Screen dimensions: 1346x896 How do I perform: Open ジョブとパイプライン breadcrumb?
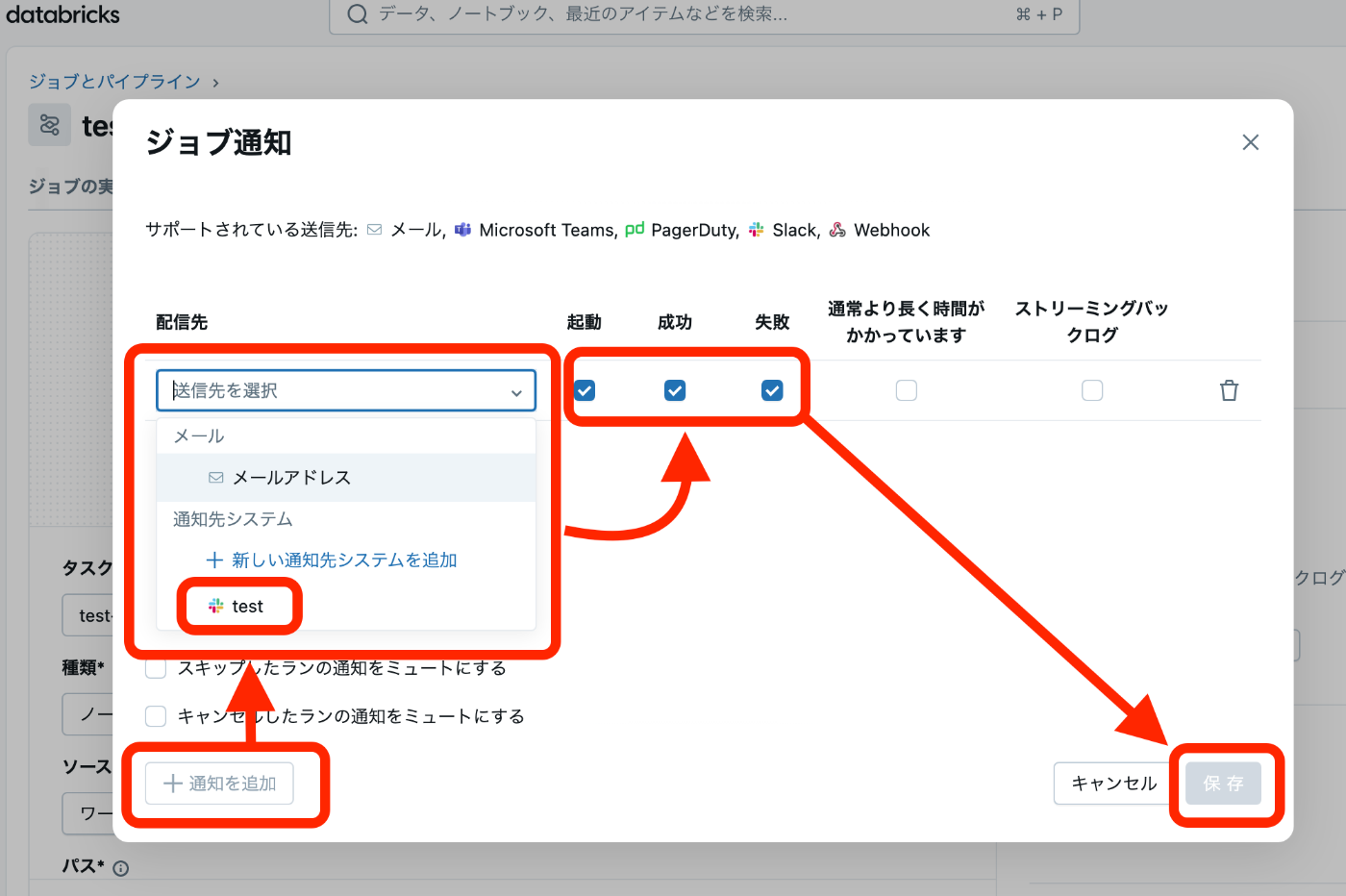pos(114,82)
